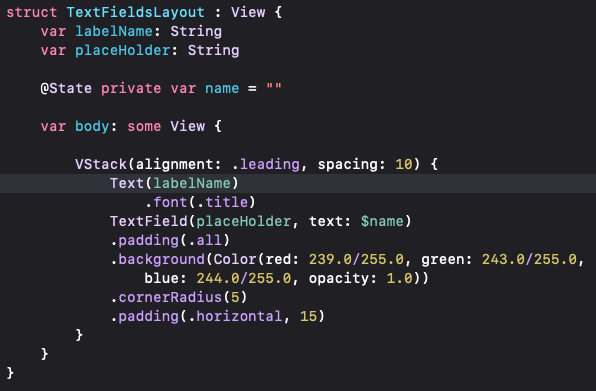Viewport: 596px width, 391px height.
Task: Place the cursor on the labelName variable declaration
Action: (114, 32)
